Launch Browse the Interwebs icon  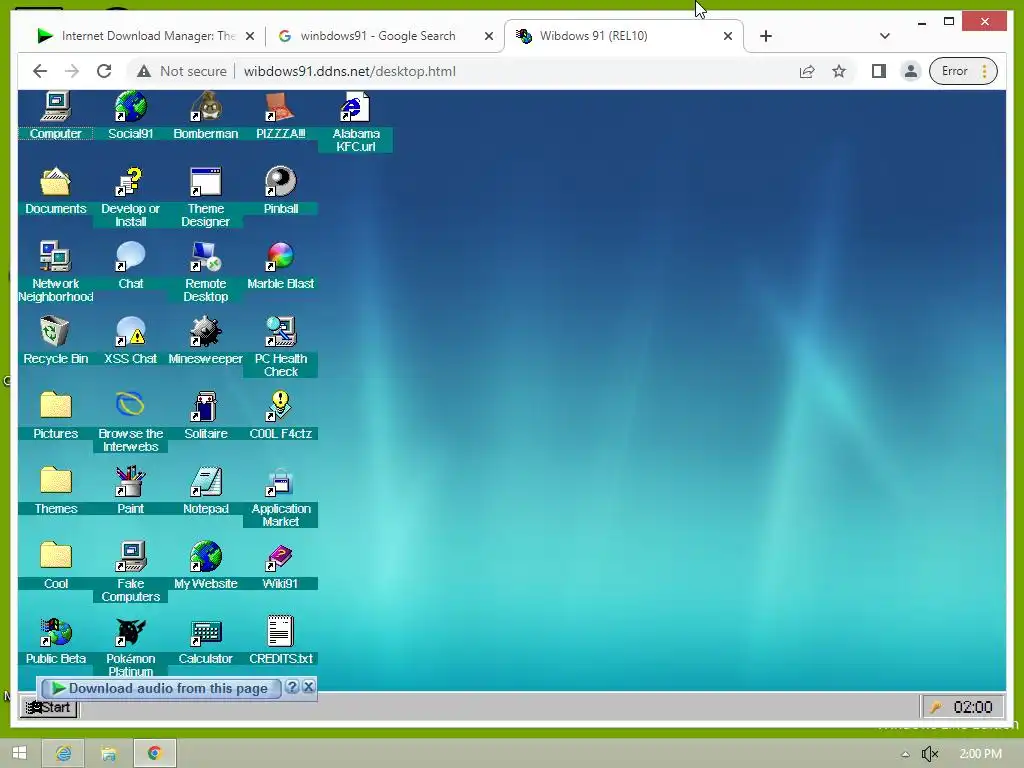pyautogui.click(x=131, y=423)
